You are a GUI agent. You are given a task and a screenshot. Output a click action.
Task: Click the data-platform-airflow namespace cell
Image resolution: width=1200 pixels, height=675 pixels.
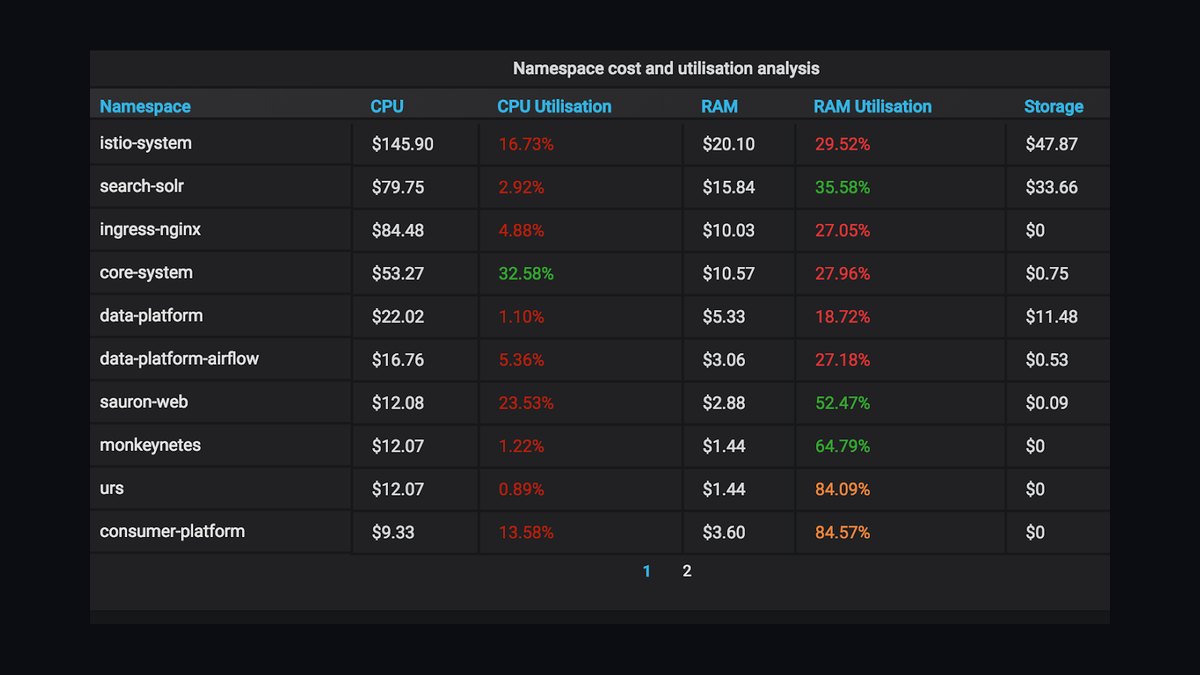tap(221, 359)
